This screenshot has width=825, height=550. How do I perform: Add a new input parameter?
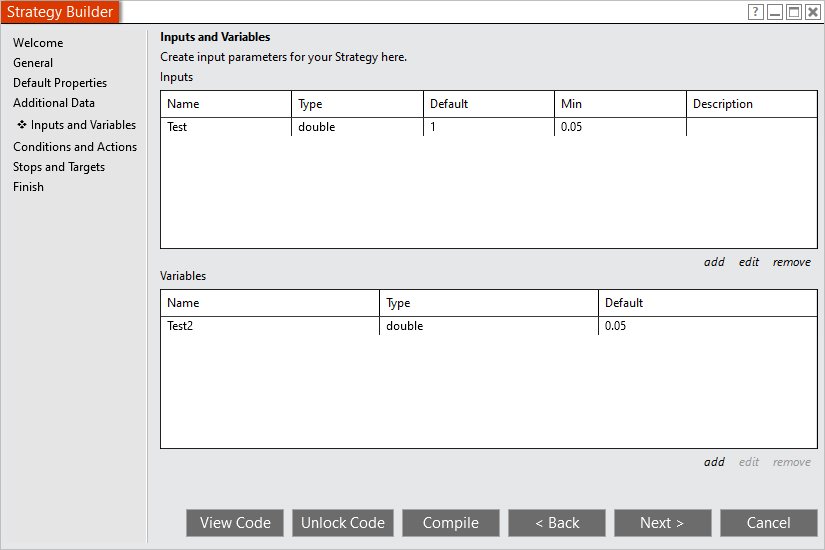pos(714,262)
